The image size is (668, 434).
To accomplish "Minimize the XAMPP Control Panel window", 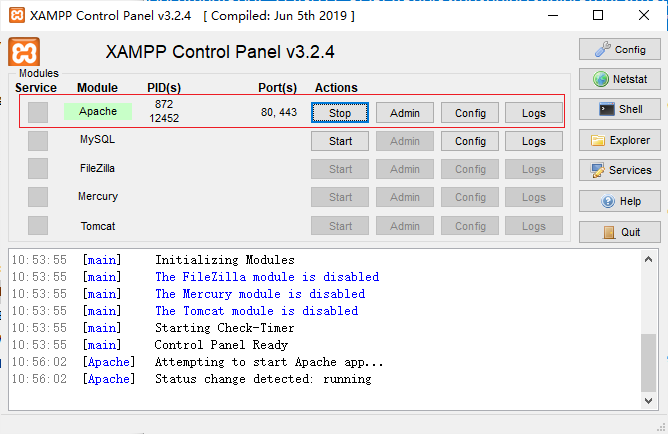I will click(x=553, y=15).
